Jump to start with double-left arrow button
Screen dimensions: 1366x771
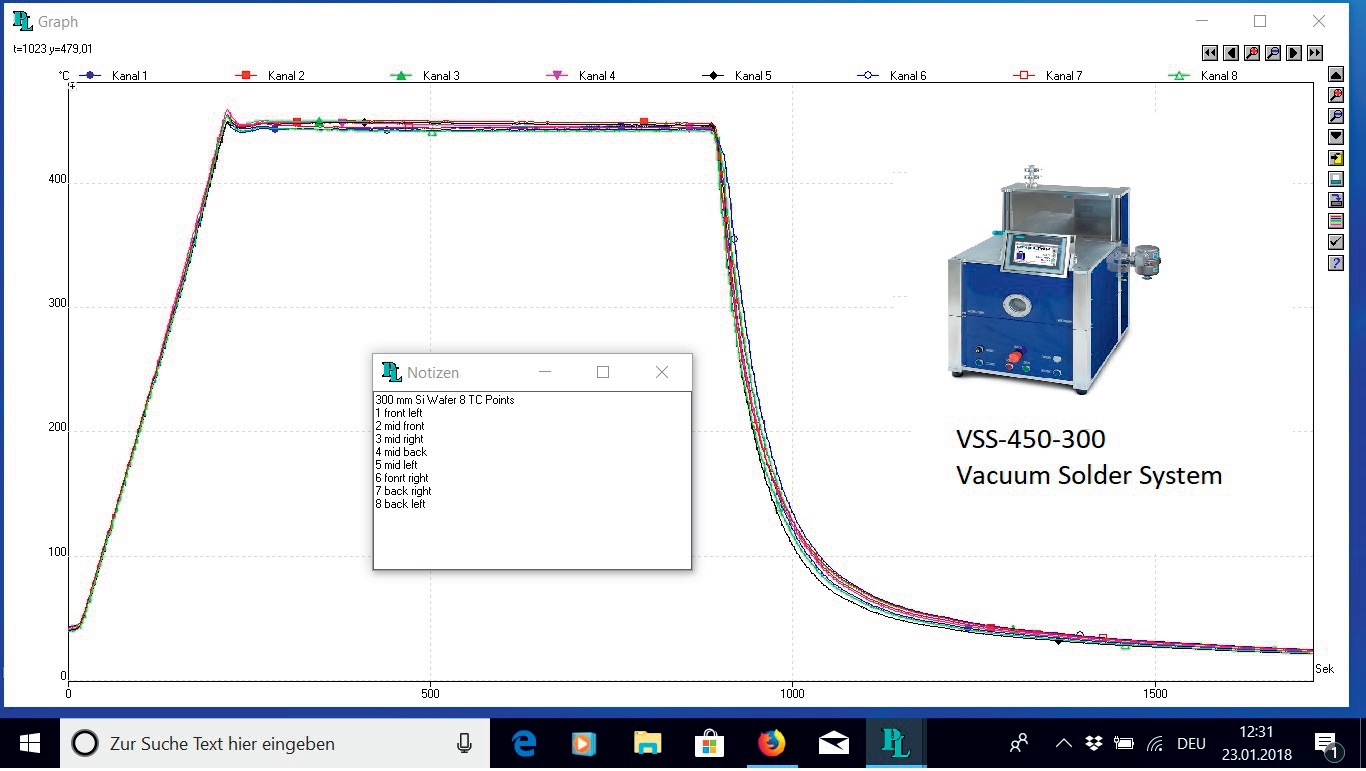tap(1209, 52)
